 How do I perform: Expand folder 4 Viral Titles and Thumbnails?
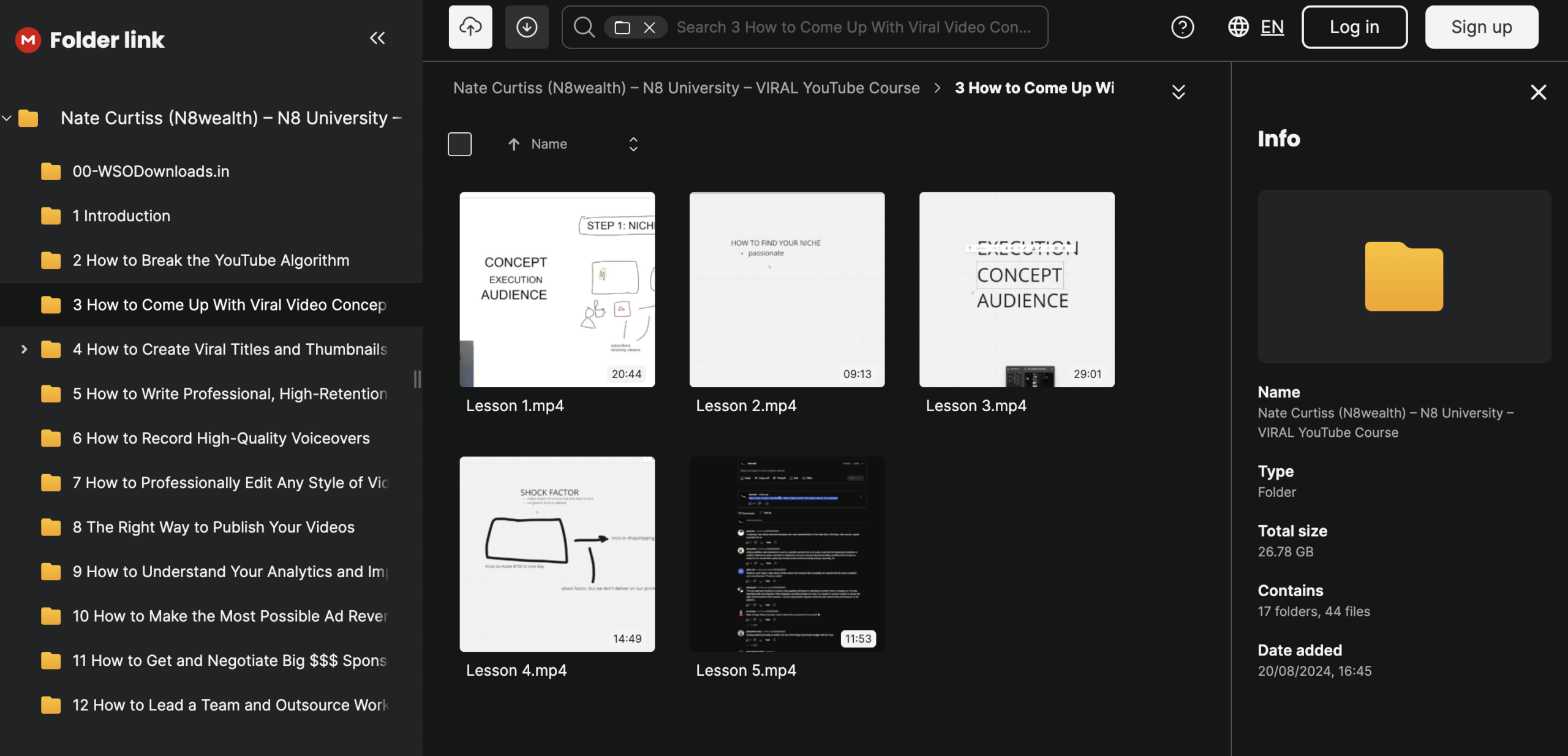24,349
